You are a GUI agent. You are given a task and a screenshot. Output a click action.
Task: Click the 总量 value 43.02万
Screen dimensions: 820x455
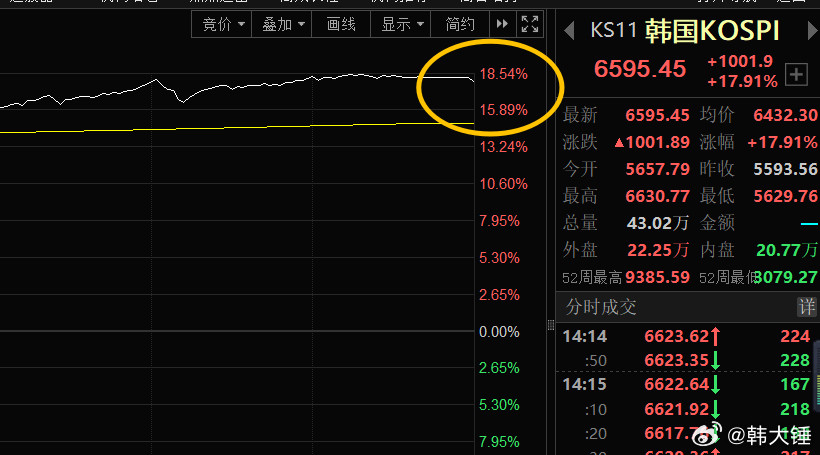658,223
